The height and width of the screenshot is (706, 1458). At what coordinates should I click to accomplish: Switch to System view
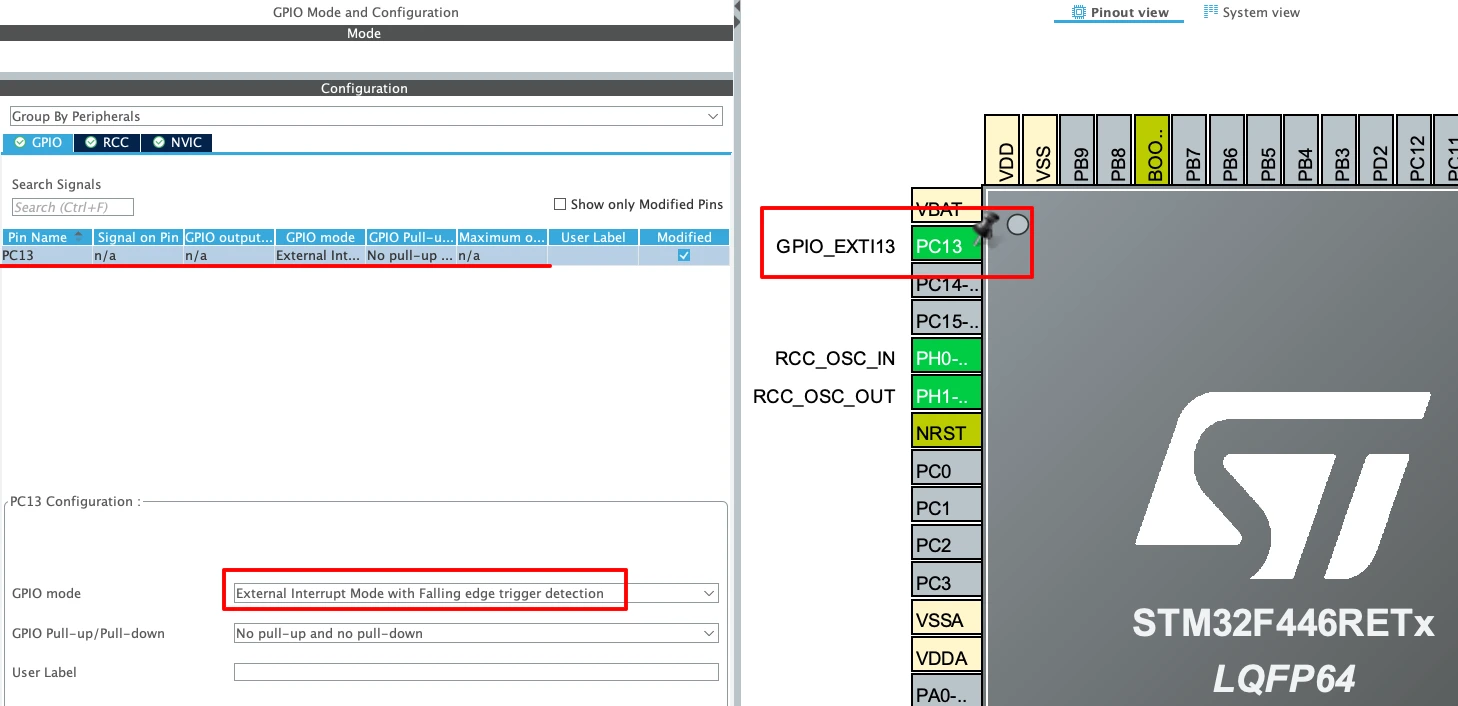(x=1252, y=12)
